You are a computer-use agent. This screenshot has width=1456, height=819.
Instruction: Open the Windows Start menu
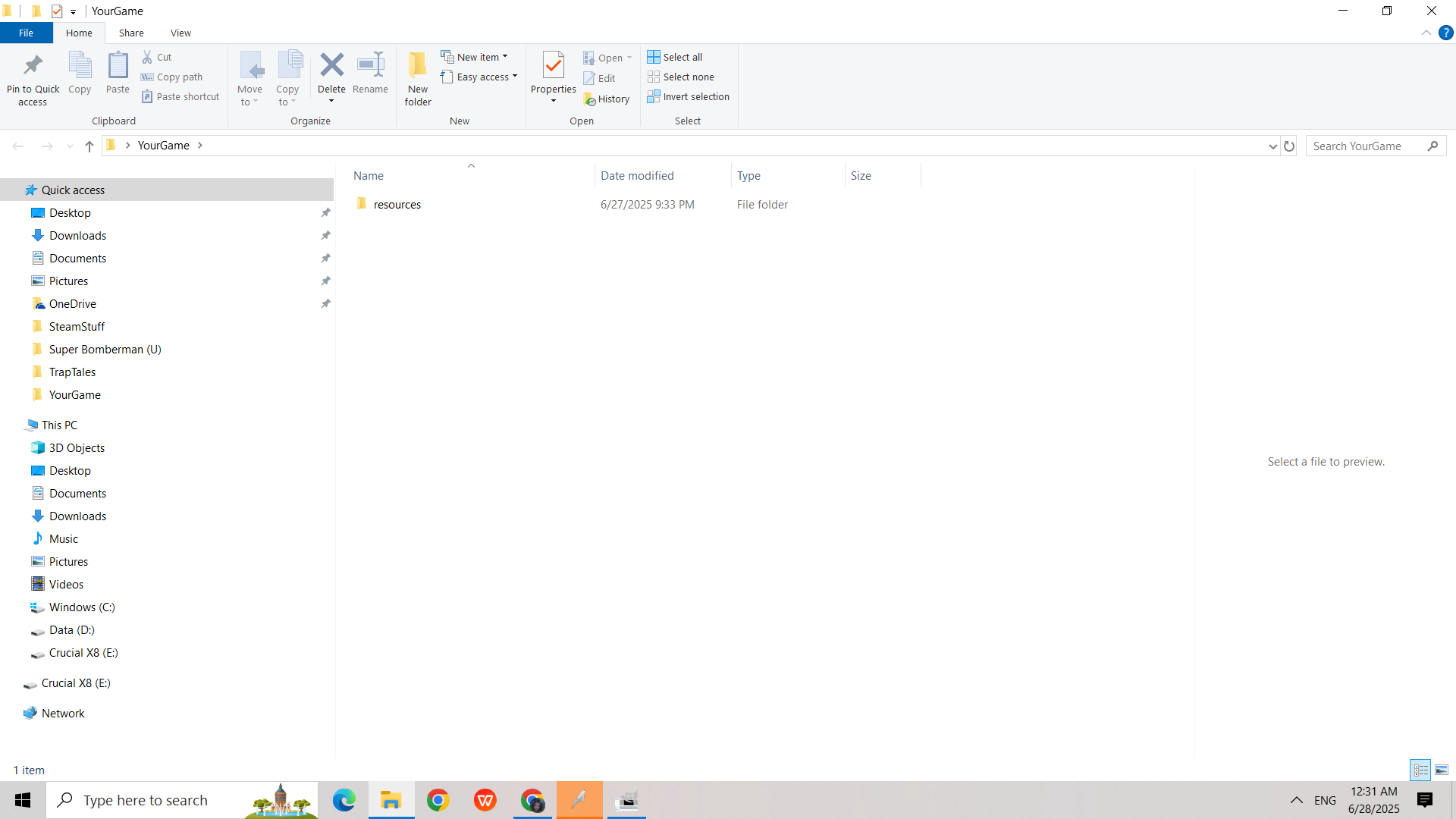[x=23, y=800]
